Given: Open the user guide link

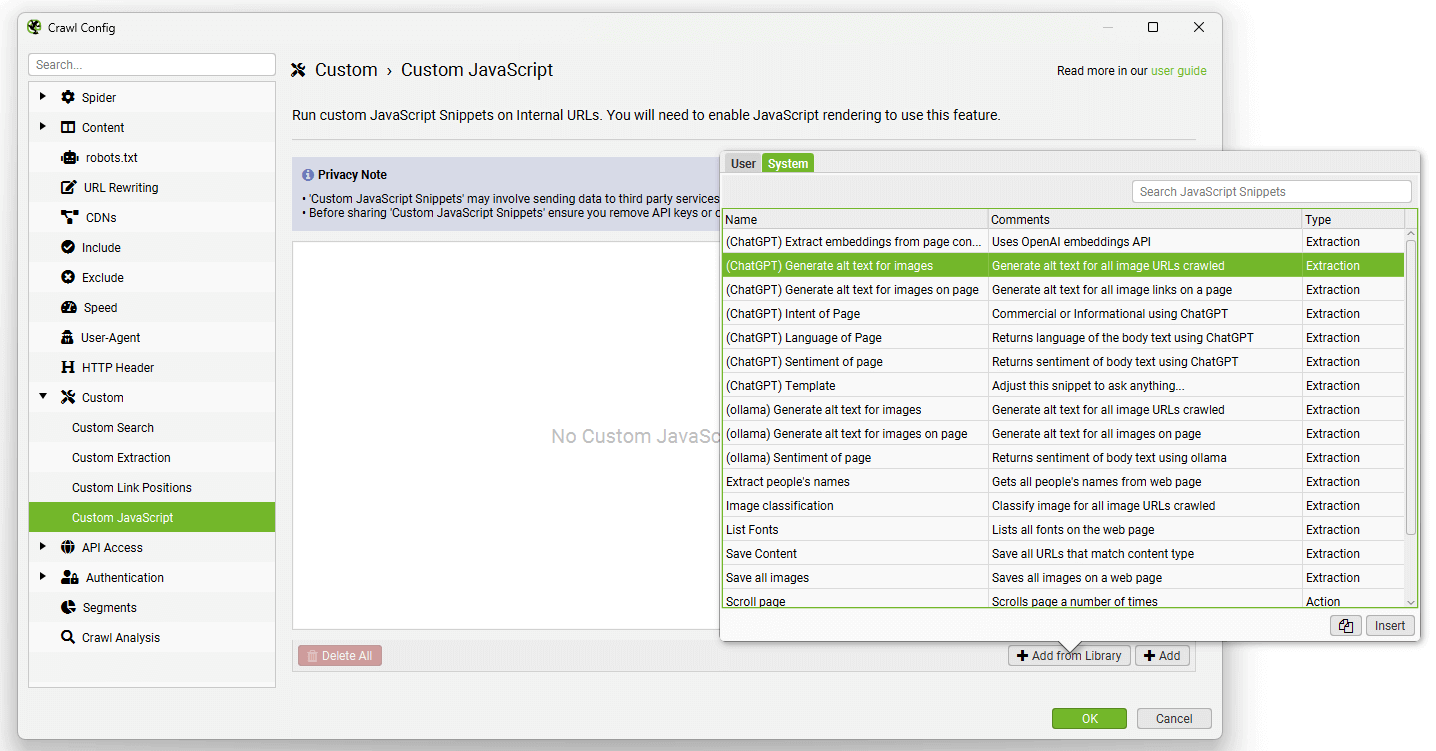Looking at the screenshot, I should coord(1178,71).
